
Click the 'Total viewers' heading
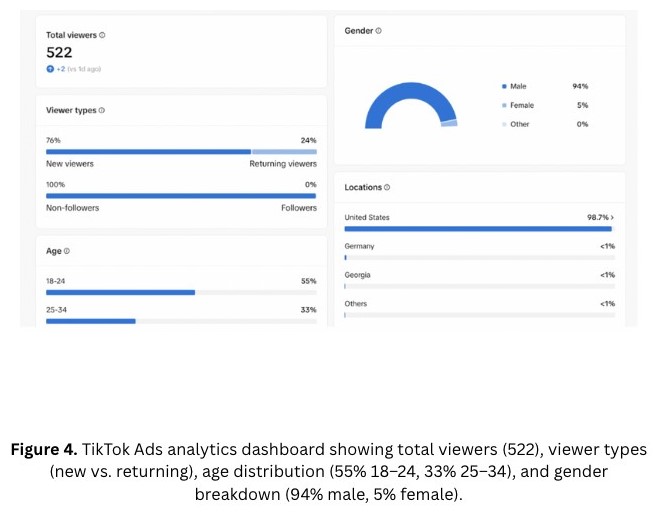pyautogui.click(x=71, y=35)
